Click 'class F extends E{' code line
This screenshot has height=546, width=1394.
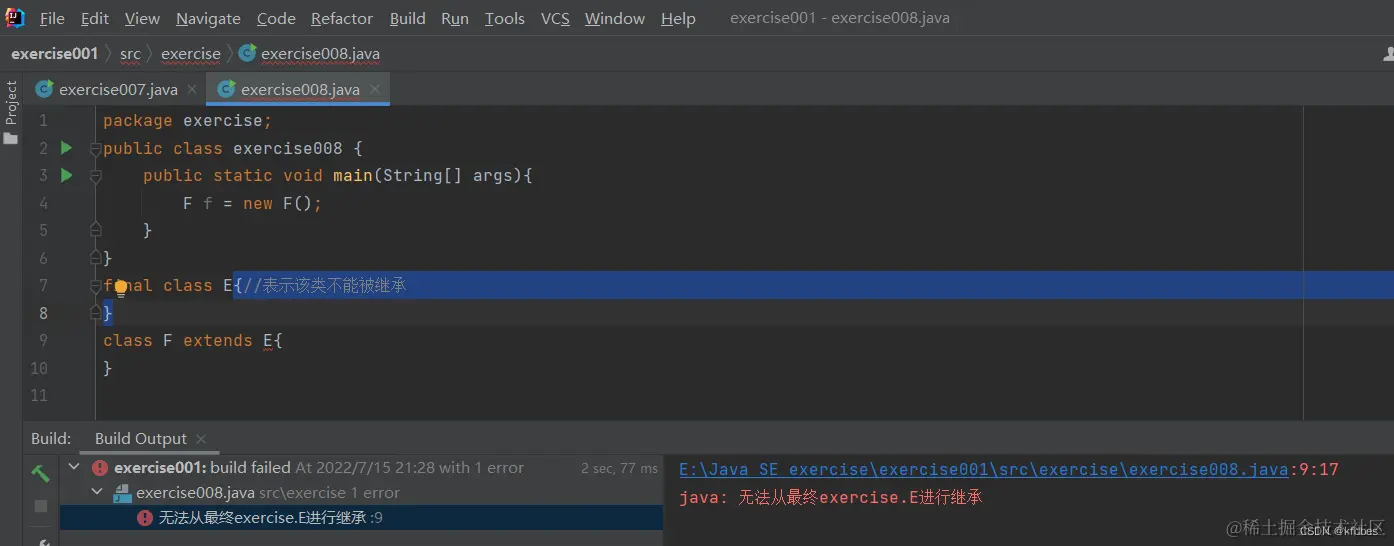[193, 340]
